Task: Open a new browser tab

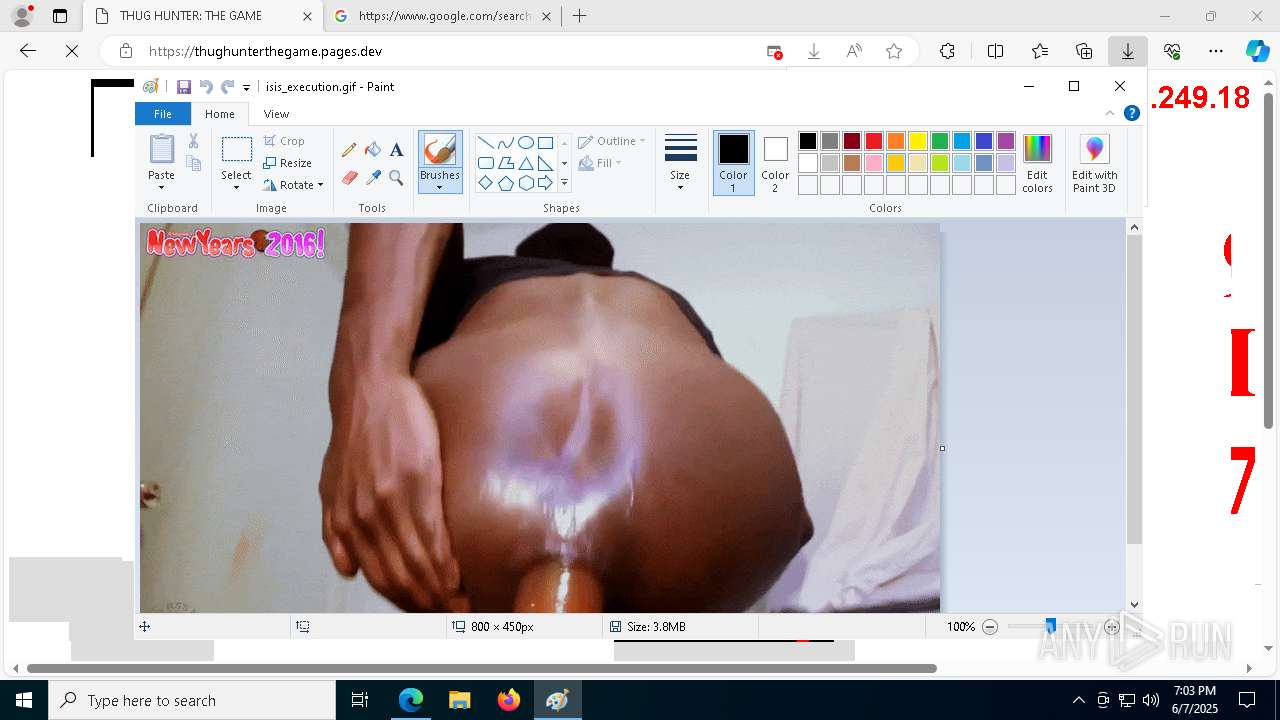Action: coord(579,16)
